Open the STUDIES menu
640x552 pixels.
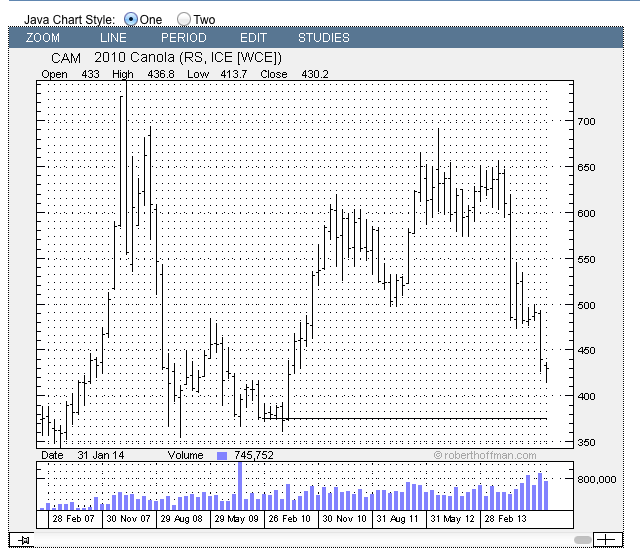324,38
